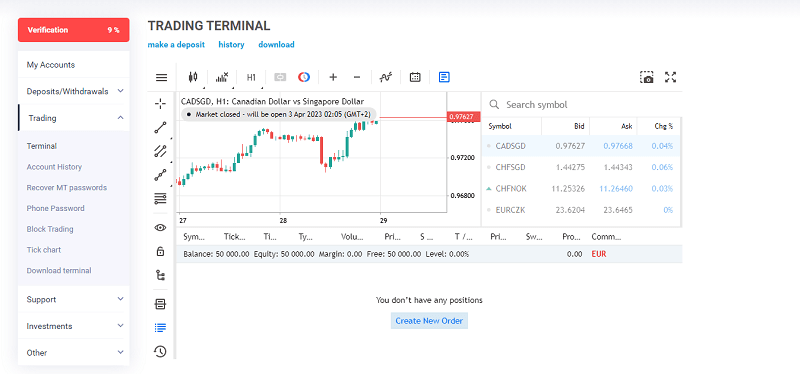Click the Create New Order button

click(x=429, y=321)
